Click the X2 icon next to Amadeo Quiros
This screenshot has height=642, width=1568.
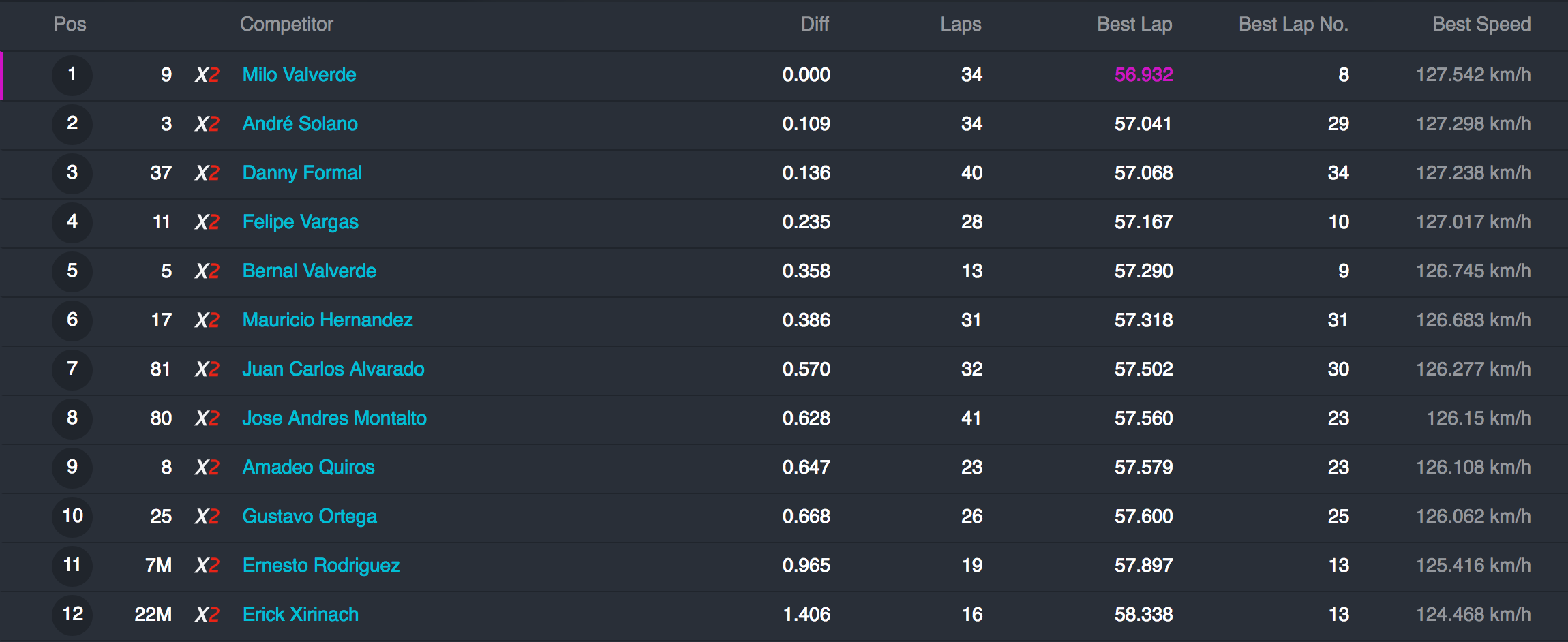[x=207, y=468]
